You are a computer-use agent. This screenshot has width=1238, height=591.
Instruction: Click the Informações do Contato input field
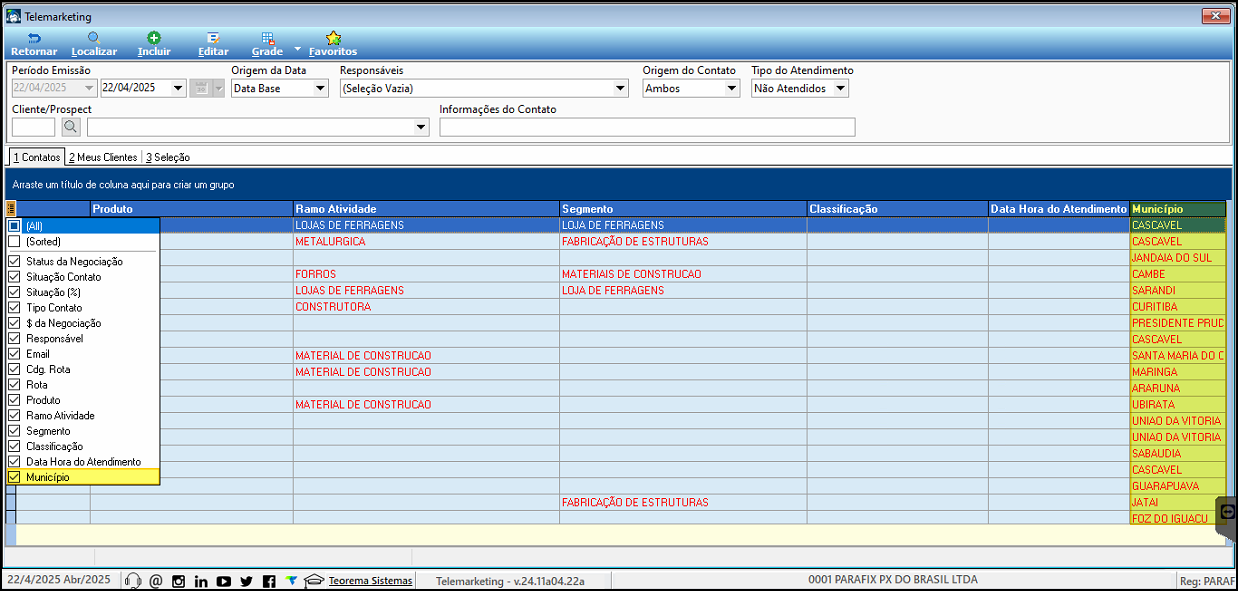point(647,127)
